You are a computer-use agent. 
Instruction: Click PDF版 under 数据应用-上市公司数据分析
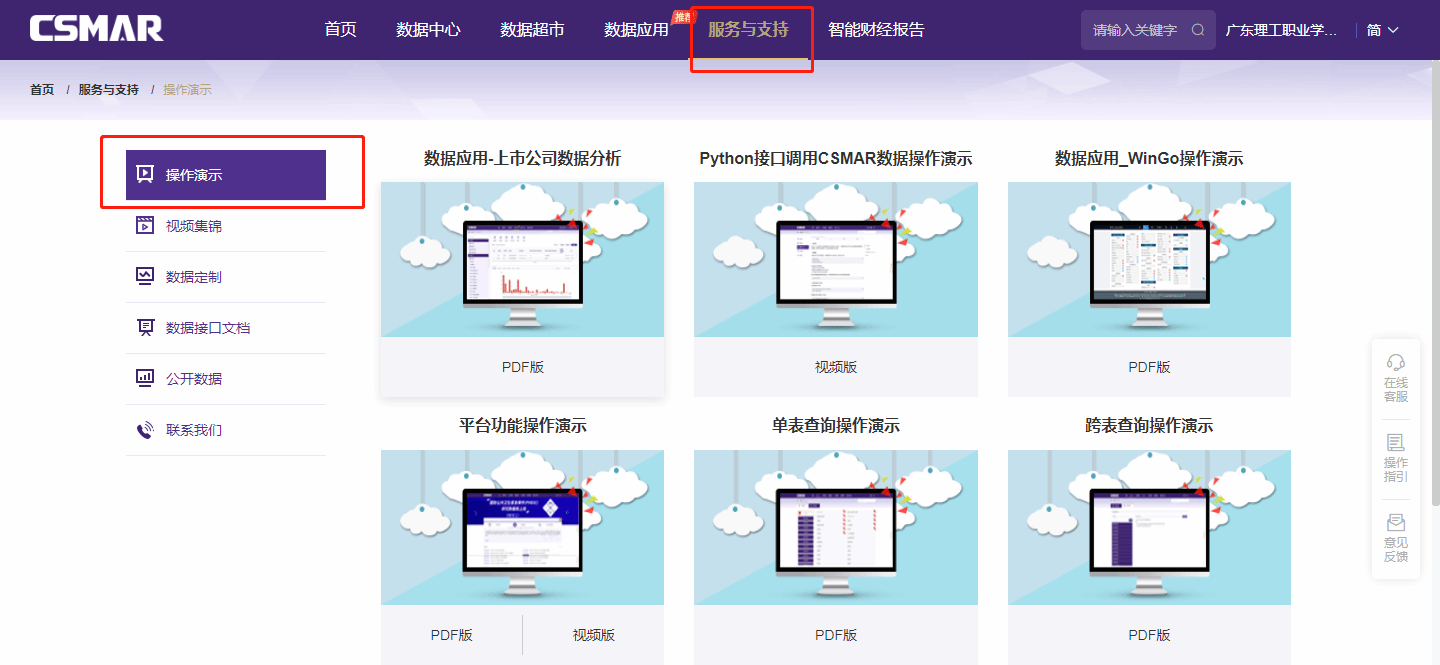coord(523,367)
